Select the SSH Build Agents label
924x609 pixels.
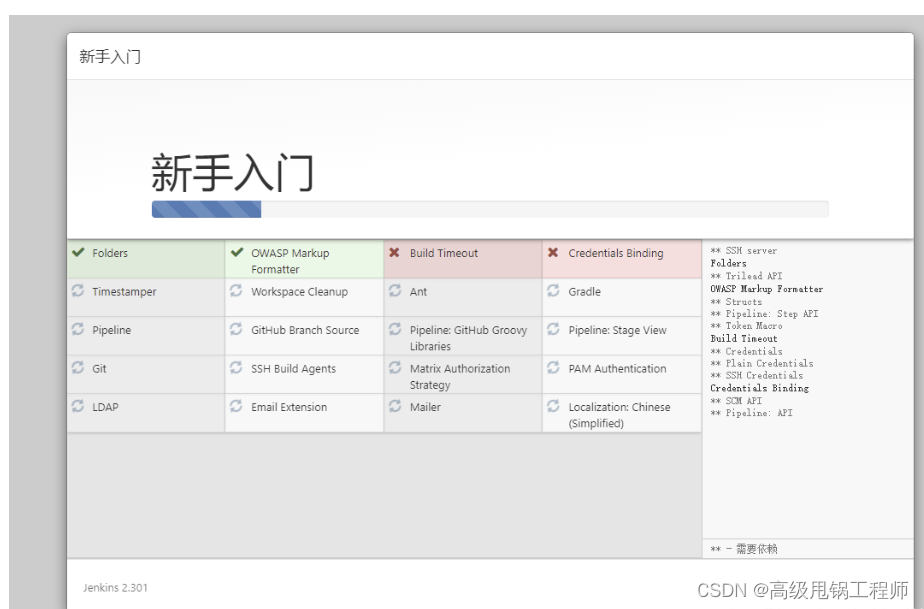point(293,368)
